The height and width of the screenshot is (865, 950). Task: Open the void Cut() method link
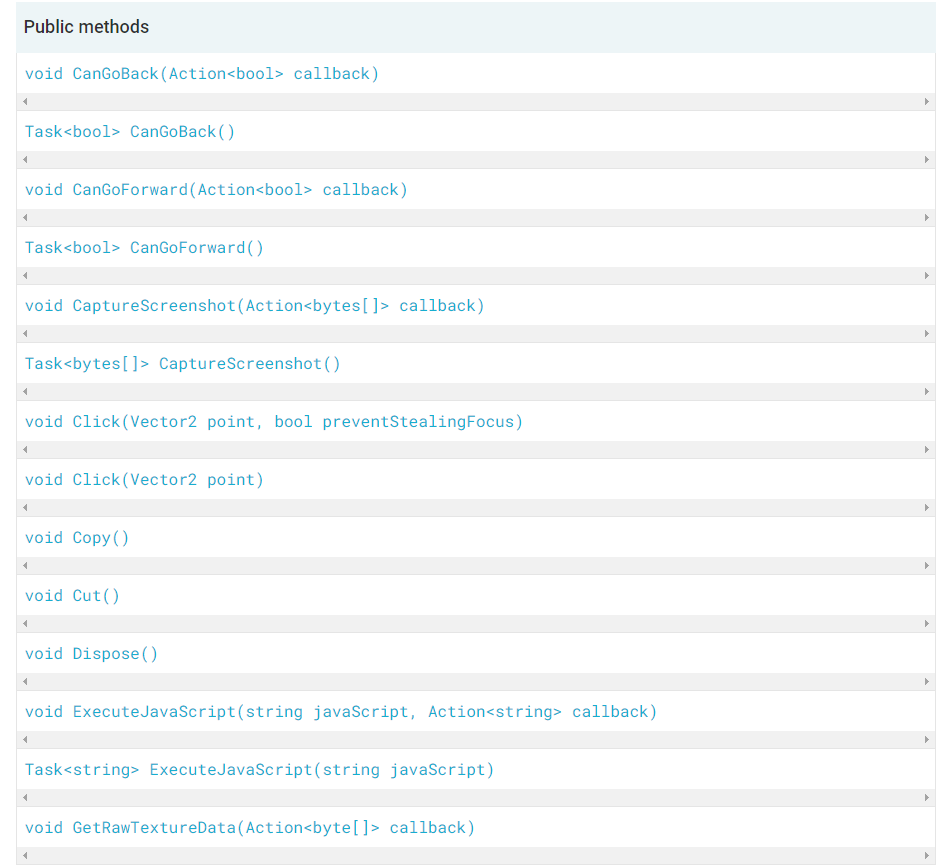(72, 596)
